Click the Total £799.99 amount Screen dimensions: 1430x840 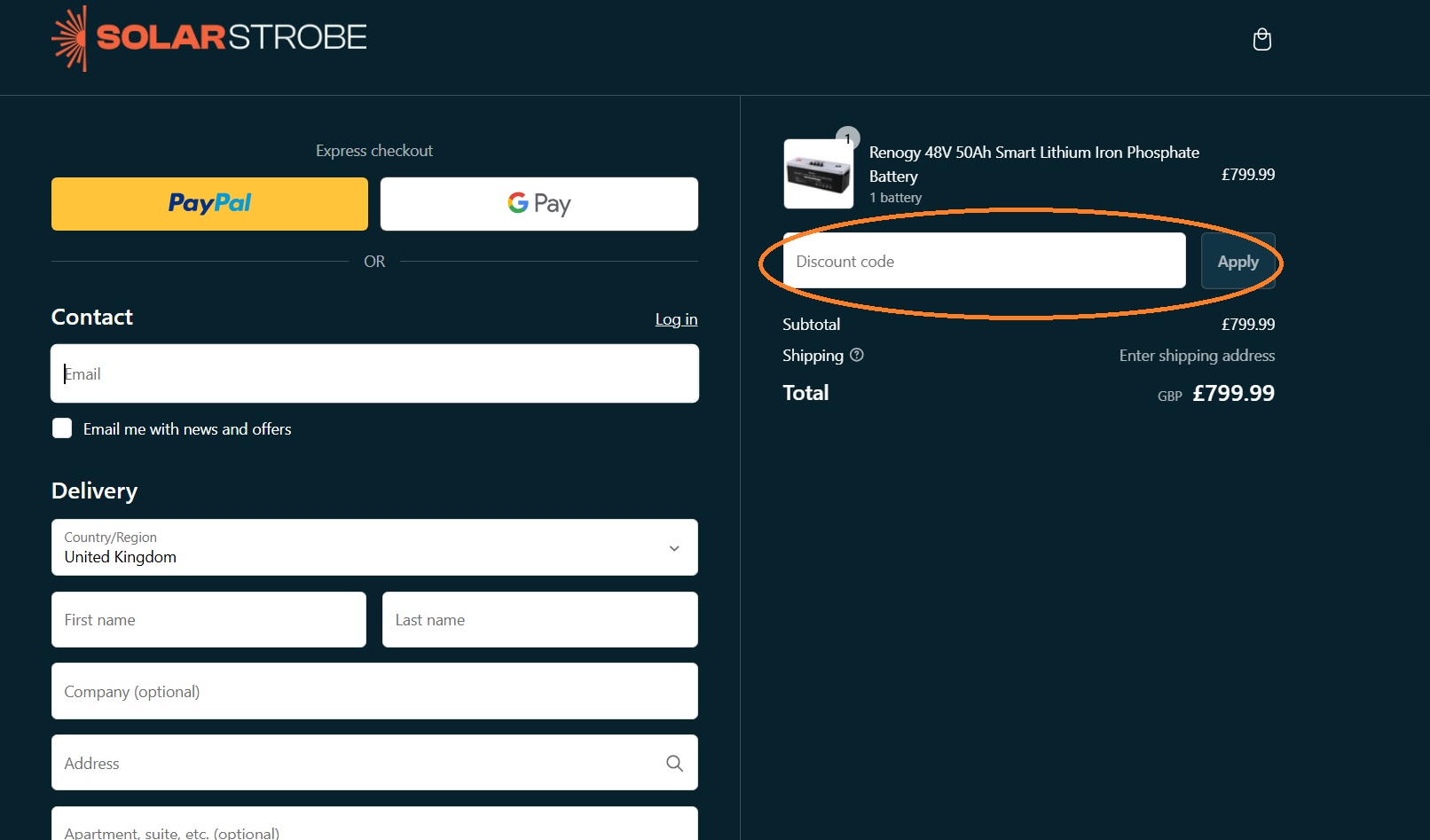point(1233,393)
